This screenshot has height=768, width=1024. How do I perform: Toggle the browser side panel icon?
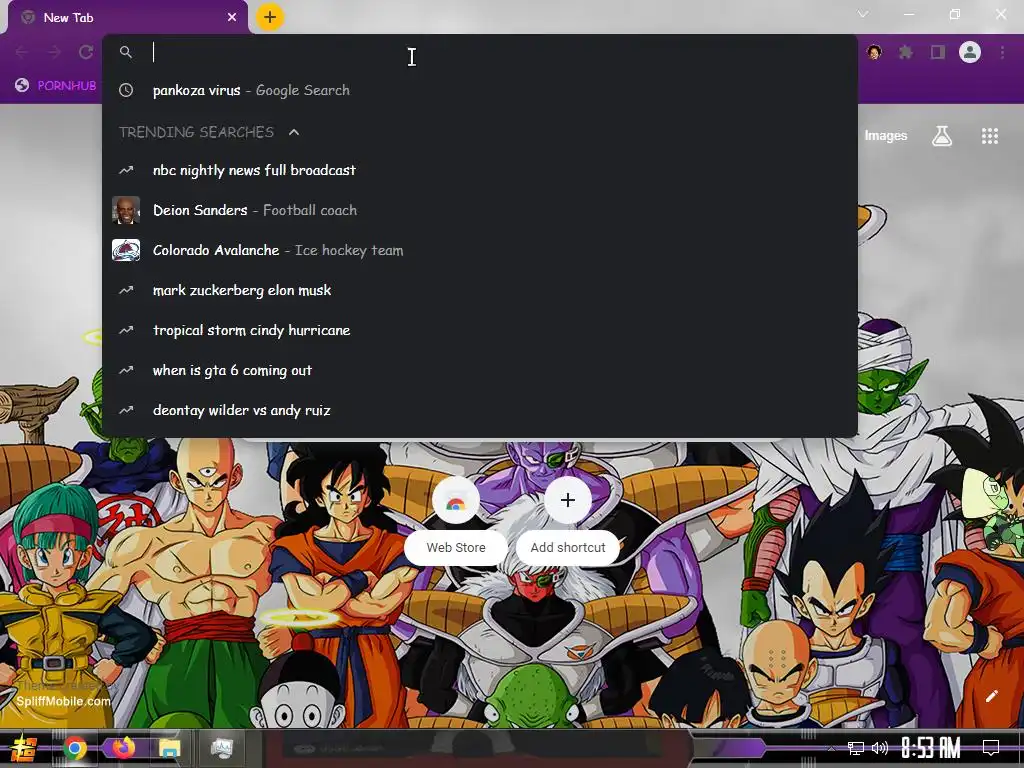pos(938,52)
